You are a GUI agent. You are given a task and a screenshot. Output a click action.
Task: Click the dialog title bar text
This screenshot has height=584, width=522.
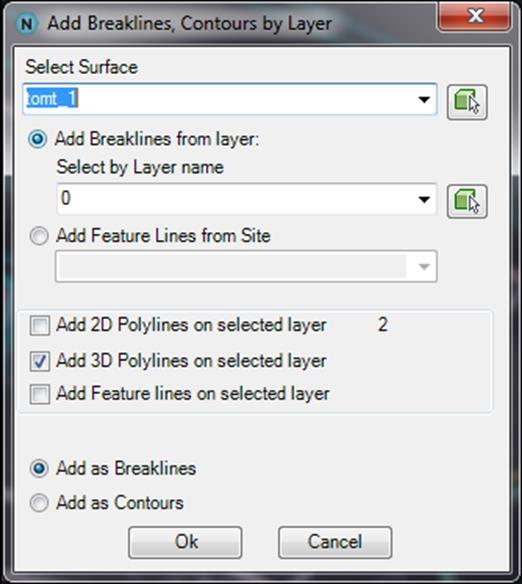click(x=190, y=24)
